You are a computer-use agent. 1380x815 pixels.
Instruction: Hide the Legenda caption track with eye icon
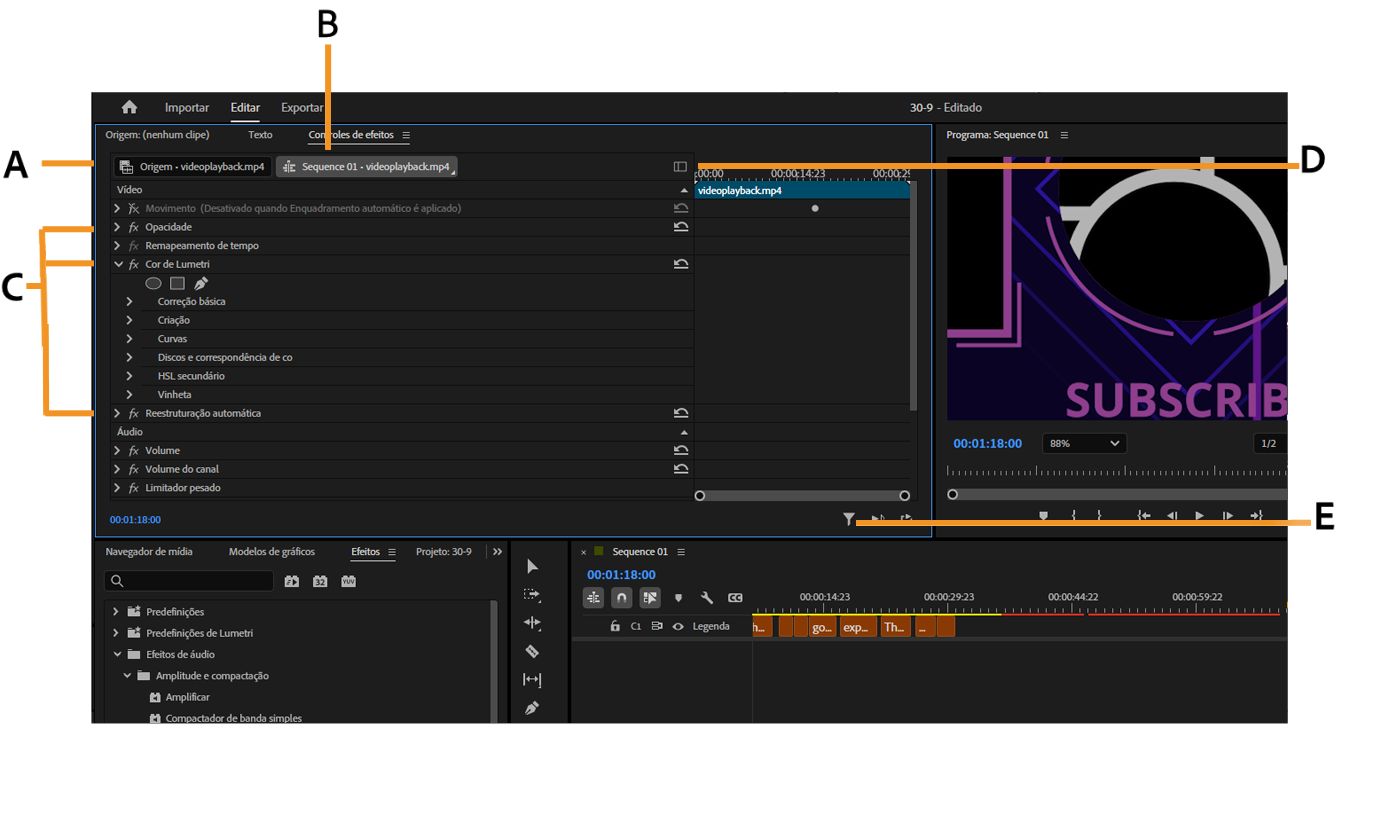pyautogui.click(x=678, y=626)
